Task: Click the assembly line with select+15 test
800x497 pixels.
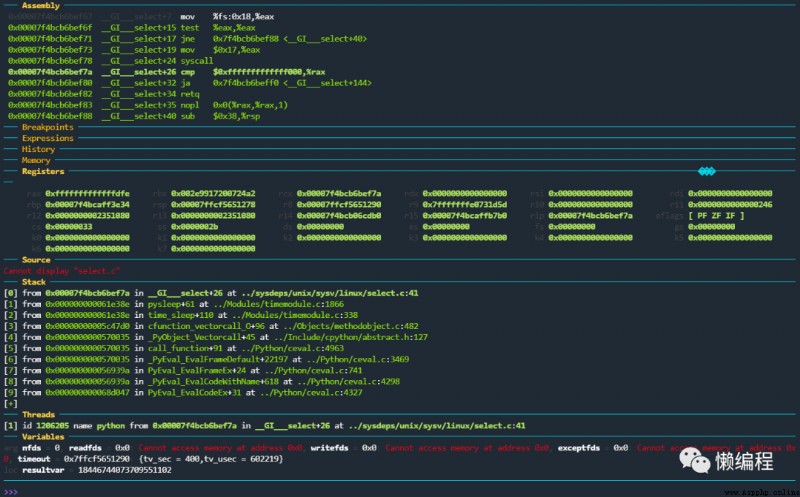Action: [132, 28]
